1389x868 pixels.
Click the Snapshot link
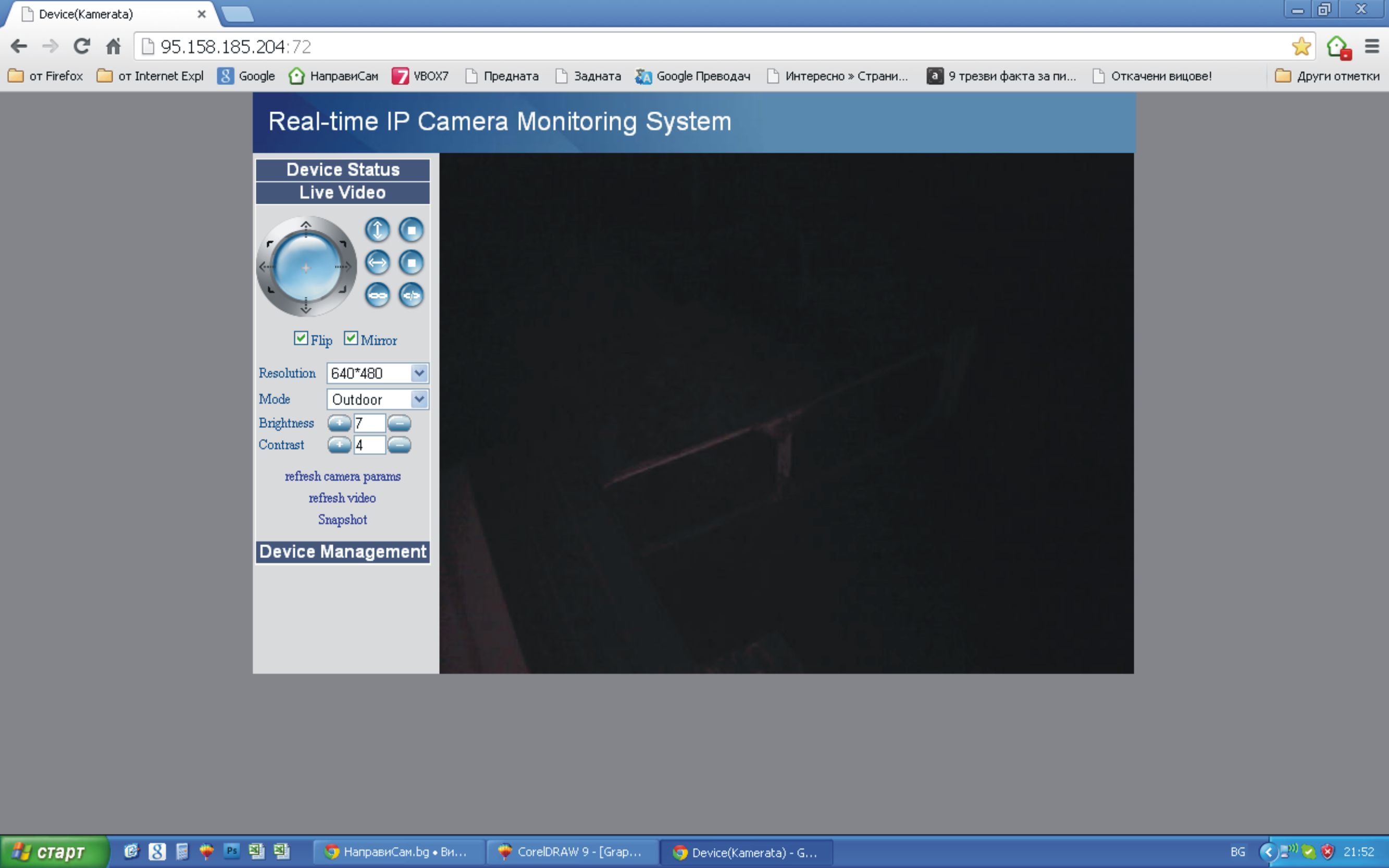[343, 519]
